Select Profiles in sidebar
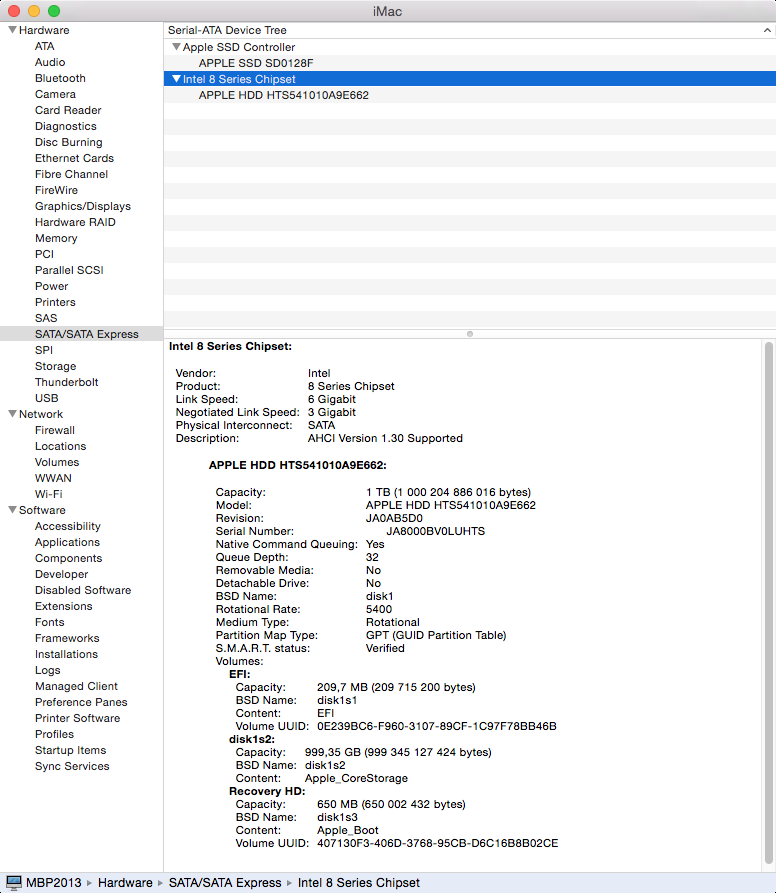The width and height of the screenshot is (776, 893). (x=54, y=734)
